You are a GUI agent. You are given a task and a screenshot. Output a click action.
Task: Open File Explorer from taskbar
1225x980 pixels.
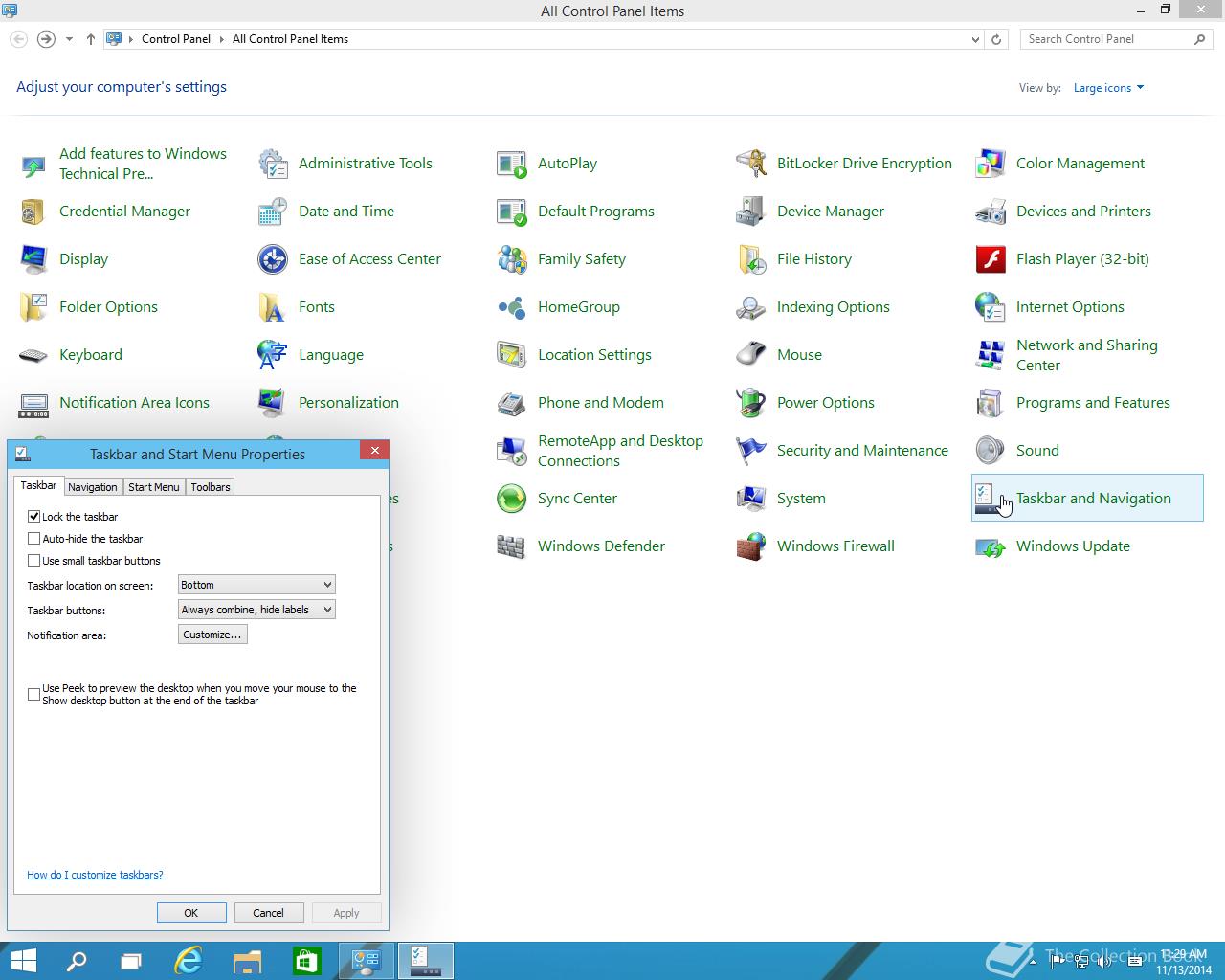(x=247, y=961)
